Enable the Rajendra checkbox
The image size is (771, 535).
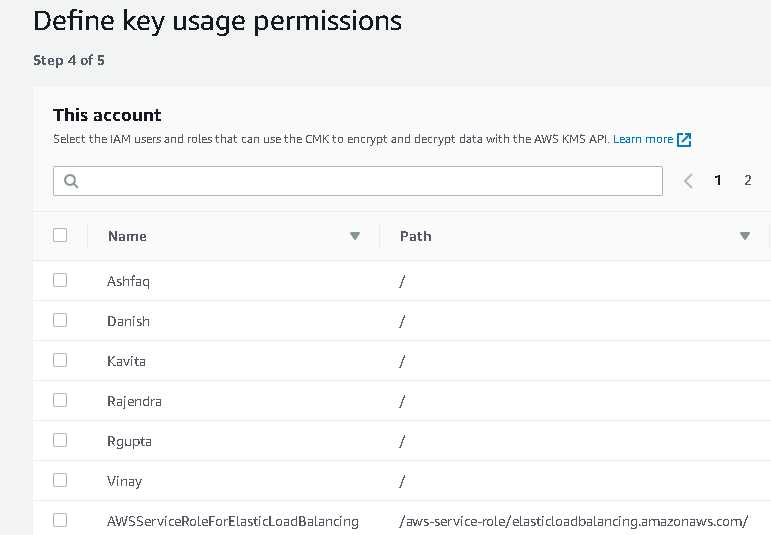coord(60,400)
